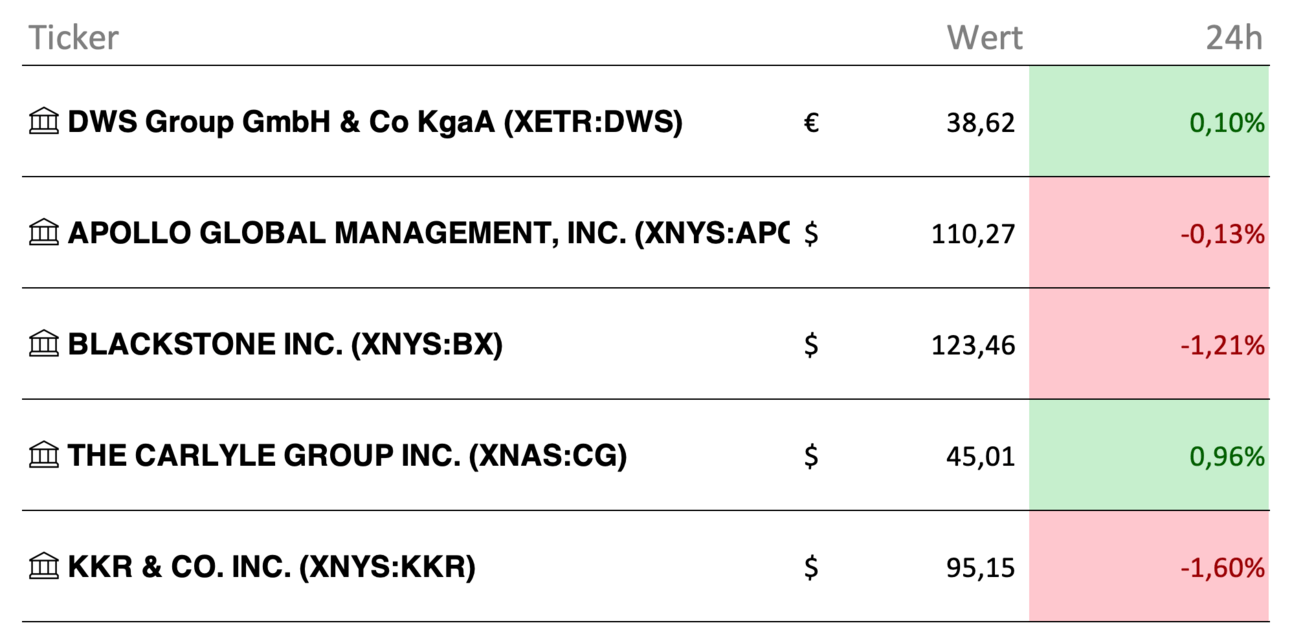The image size is (1292, 643).
Task: Click the value 110,27 in Apollo row
Action: [x=972, y=234]
